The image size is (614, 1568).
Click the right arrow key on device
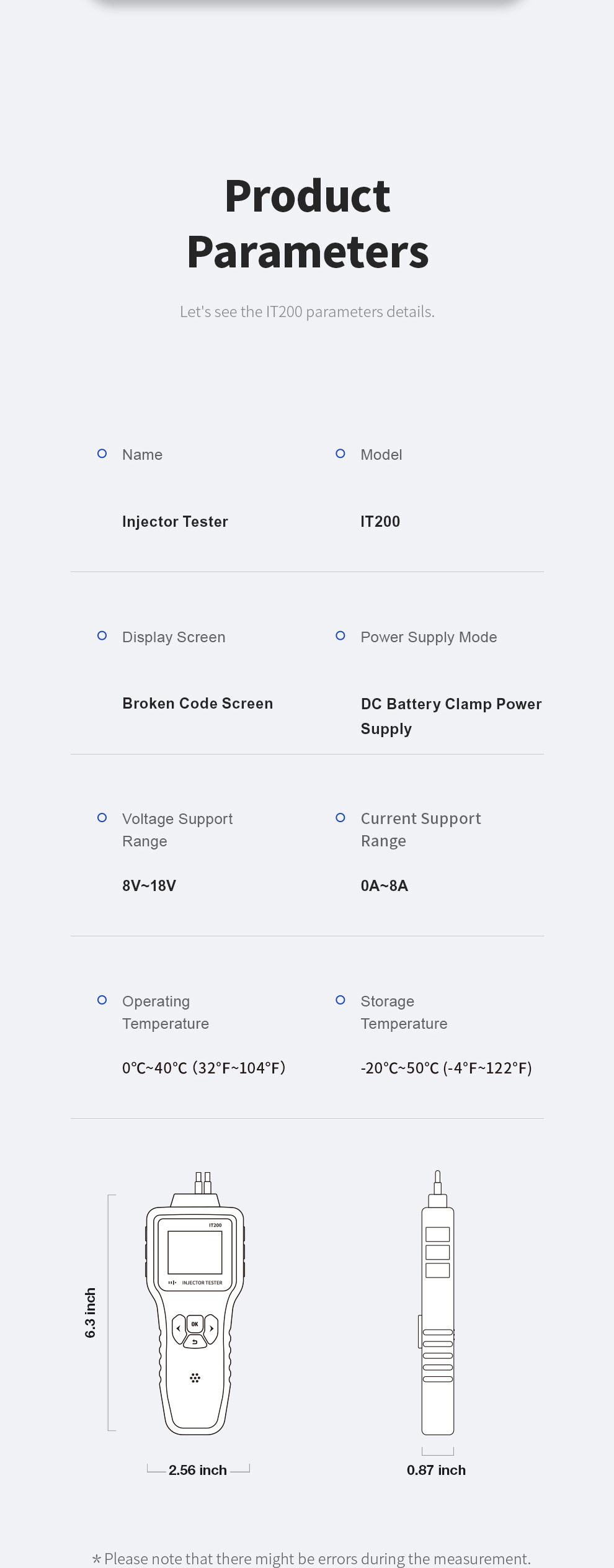211,1329
